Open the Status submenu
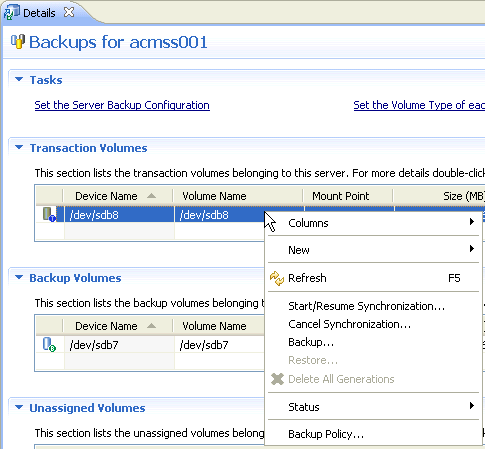The height and width of the screenshot is (449, 485). [373, 407]
